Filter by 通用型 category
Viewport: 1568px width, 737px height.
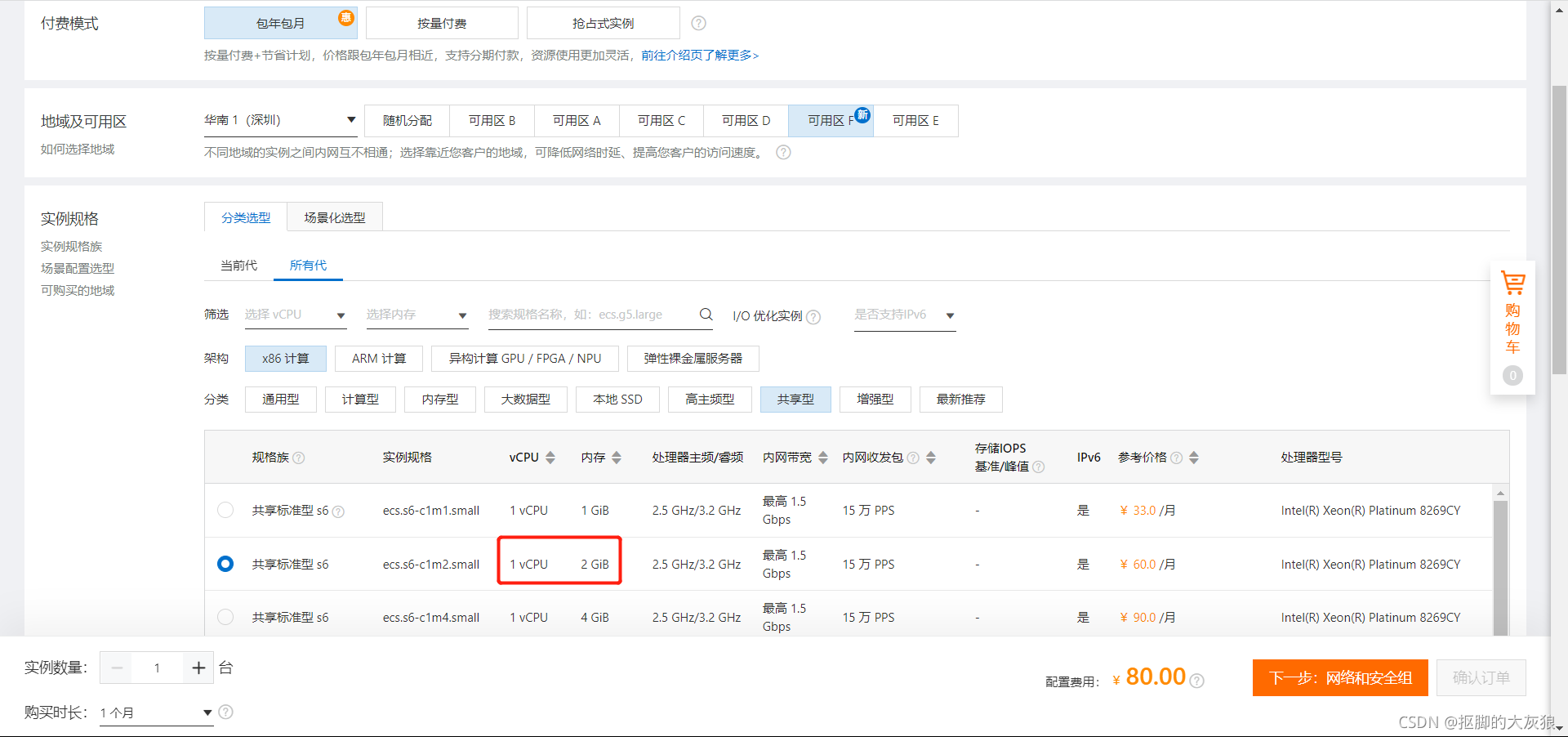(280, 400)
